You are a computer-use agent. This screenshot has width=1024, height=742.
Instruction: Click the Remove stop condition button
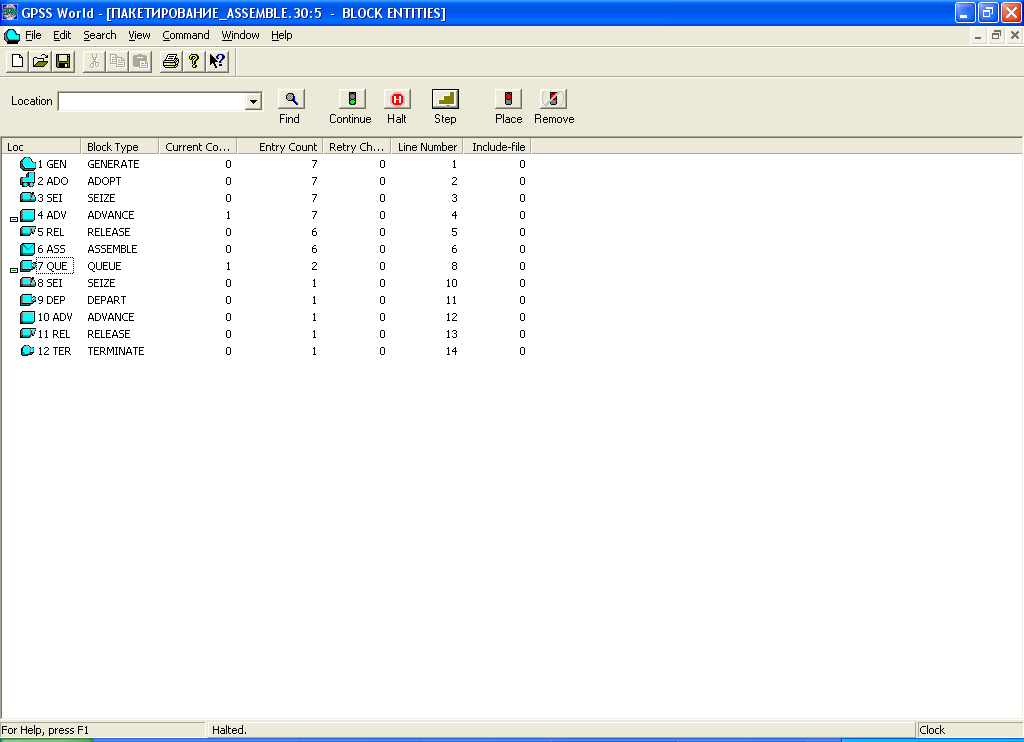(x=553, y=99)
